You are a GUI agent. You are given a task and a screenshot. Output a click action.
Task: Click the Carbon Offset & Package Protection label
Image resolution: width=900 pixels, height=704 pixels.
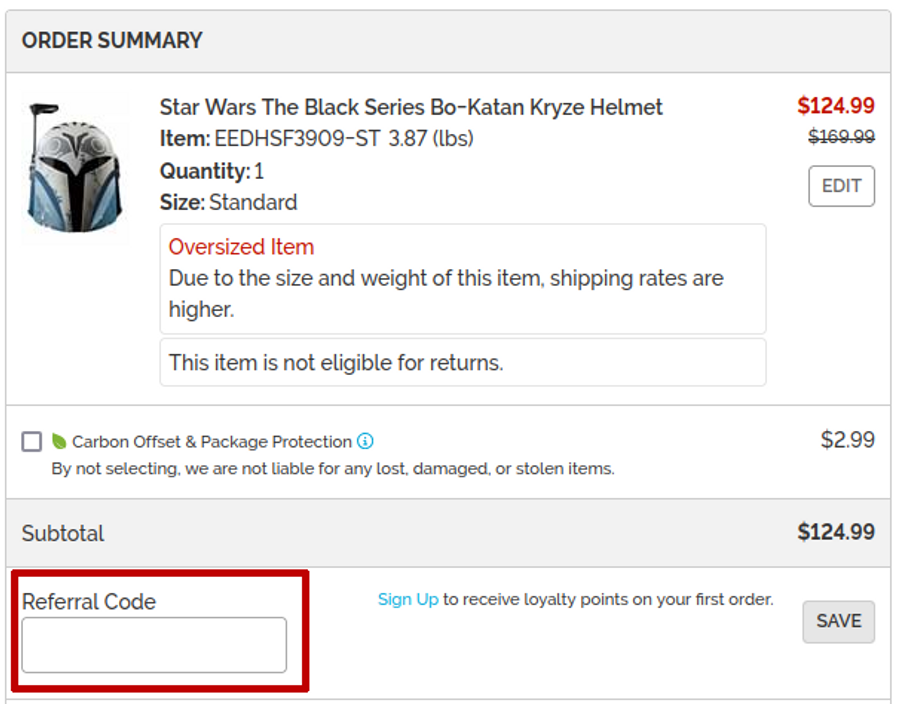click(212, 442)
